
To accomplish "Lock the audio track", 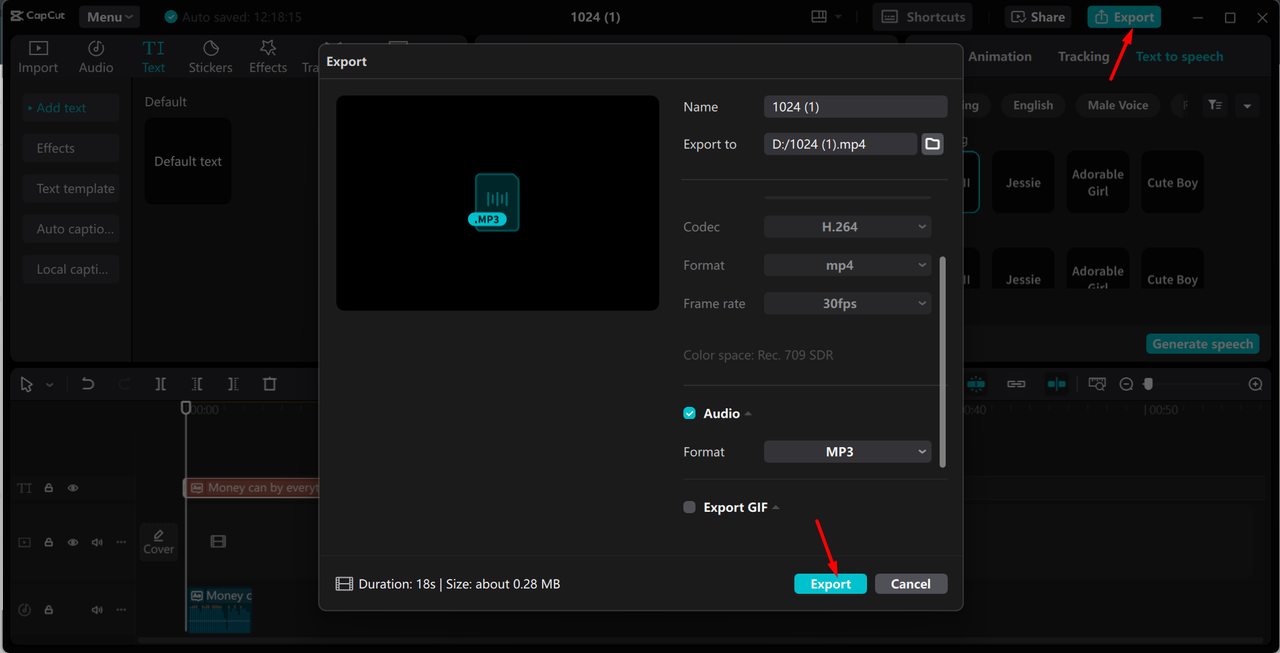I will pyautogui.click(x=49, y=610).
